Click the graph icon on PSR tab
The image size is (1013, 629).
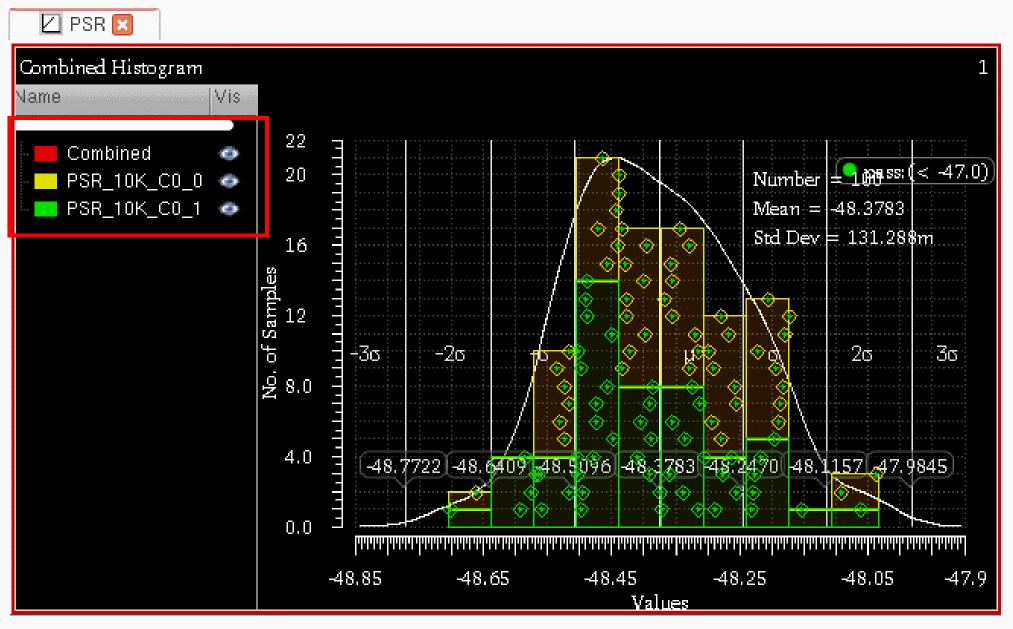pos(49,24)
